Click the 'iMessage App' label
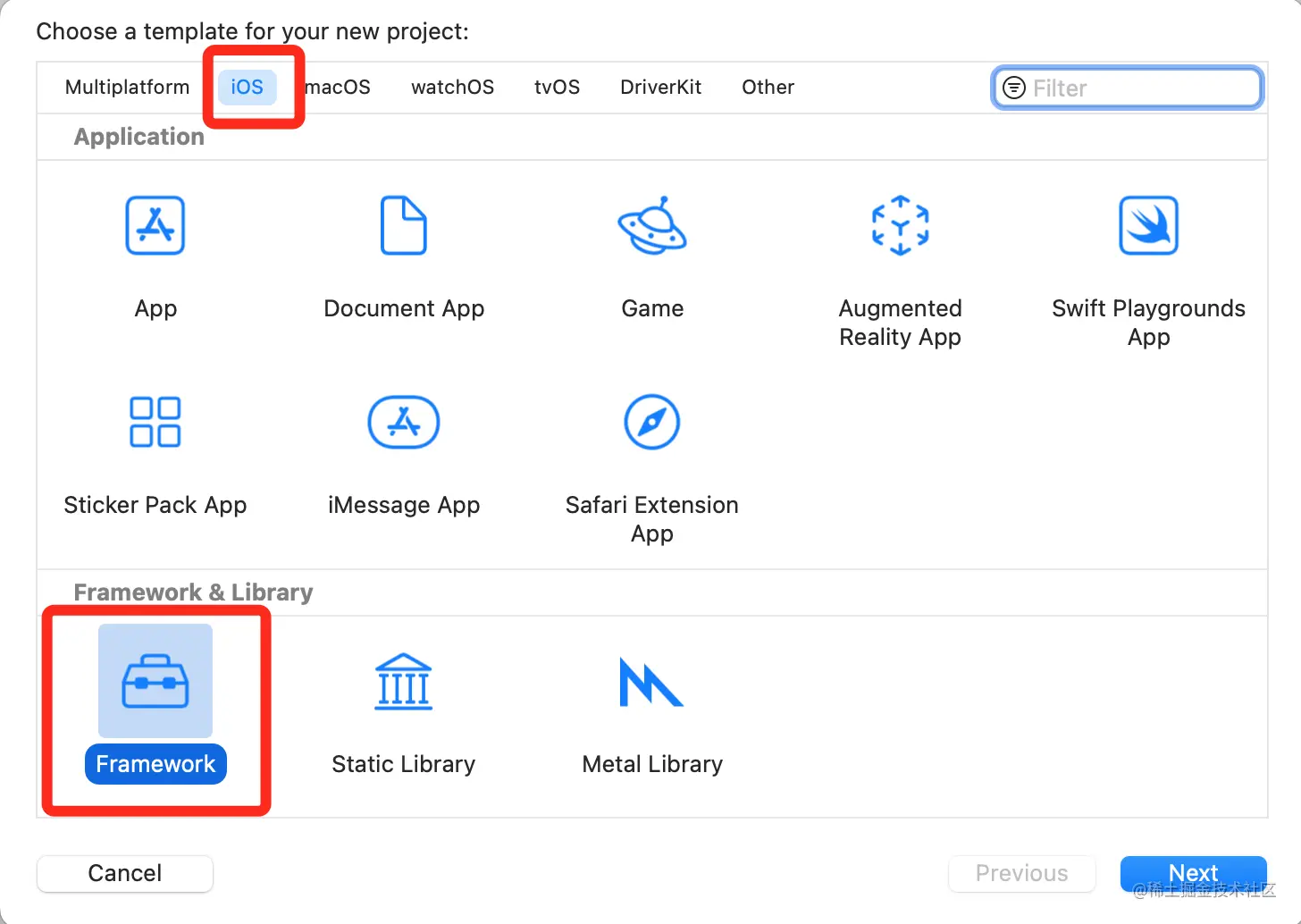 coord(404,505)
